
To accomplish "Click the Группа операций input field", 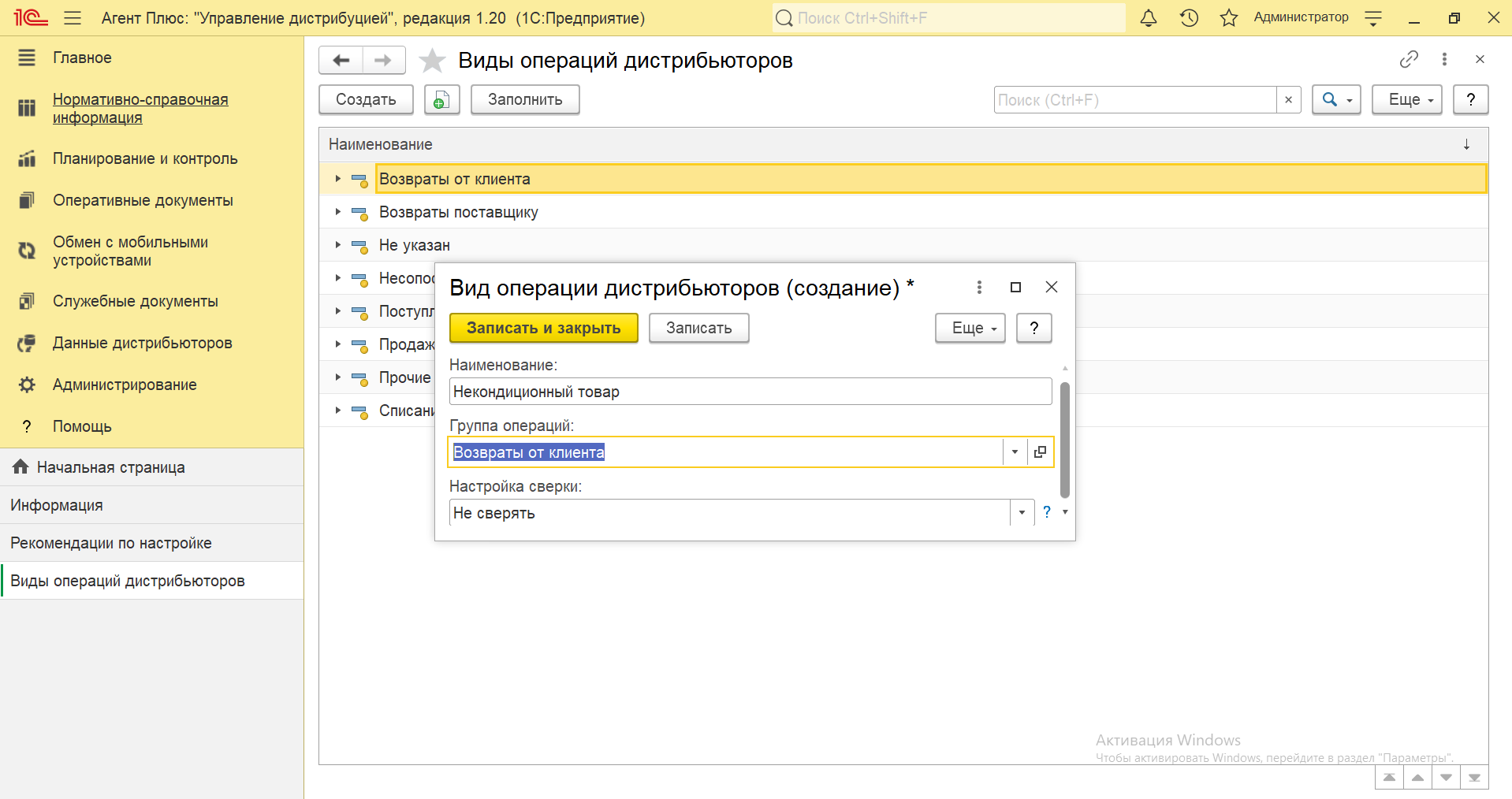I will pyautogui.click(x=726, y=452).
